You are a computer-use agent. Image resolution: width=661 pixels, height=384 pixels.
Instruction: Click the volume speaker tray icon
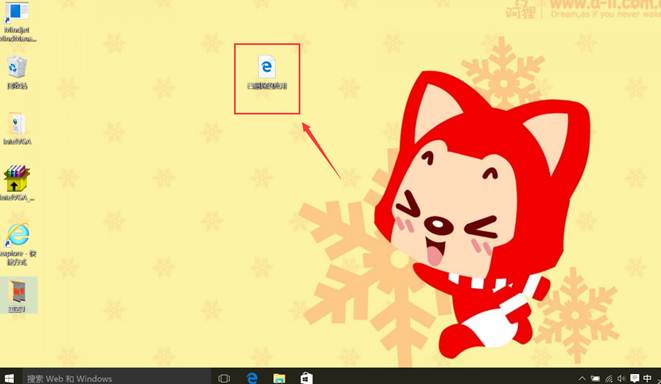[621, 379]
